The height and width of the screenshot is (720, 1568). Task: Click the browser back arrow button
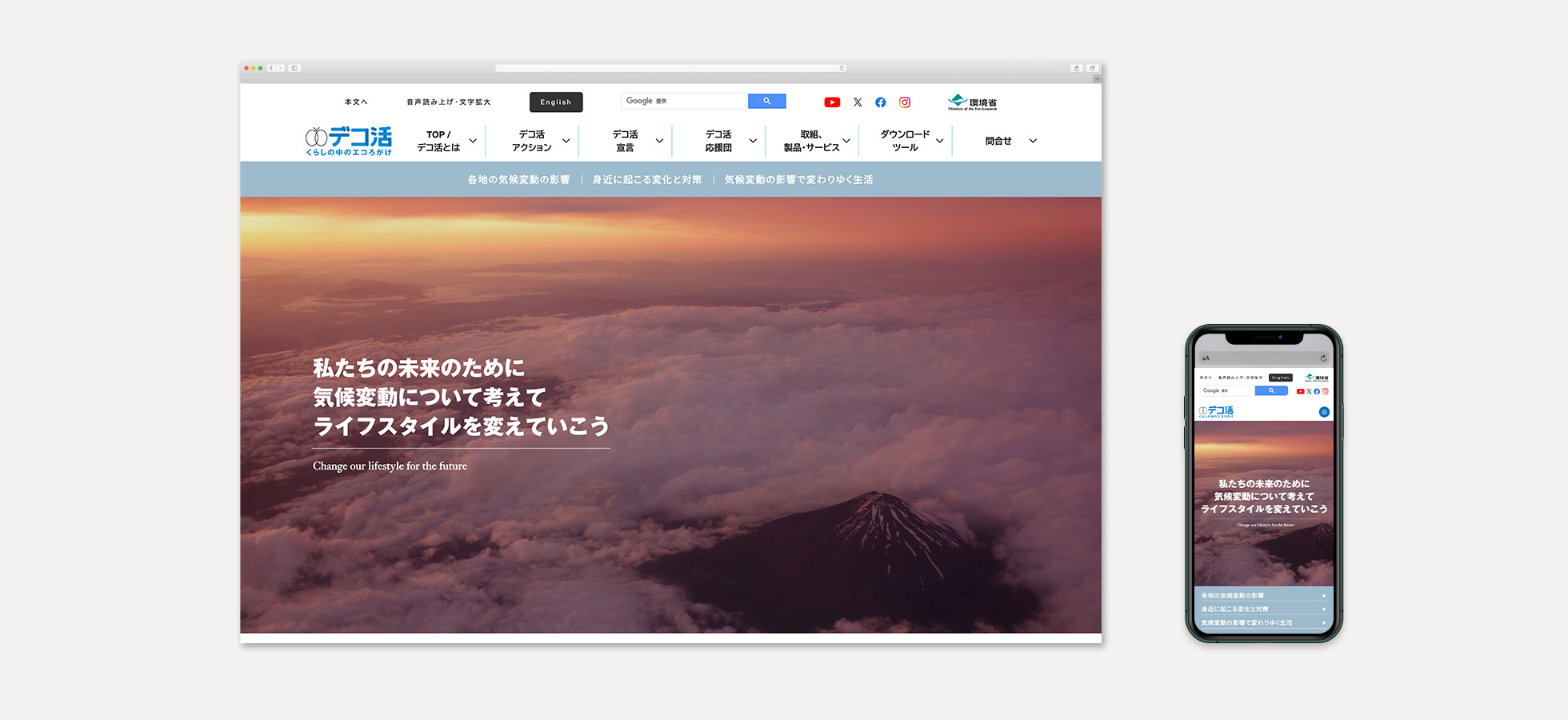(272, 68)
